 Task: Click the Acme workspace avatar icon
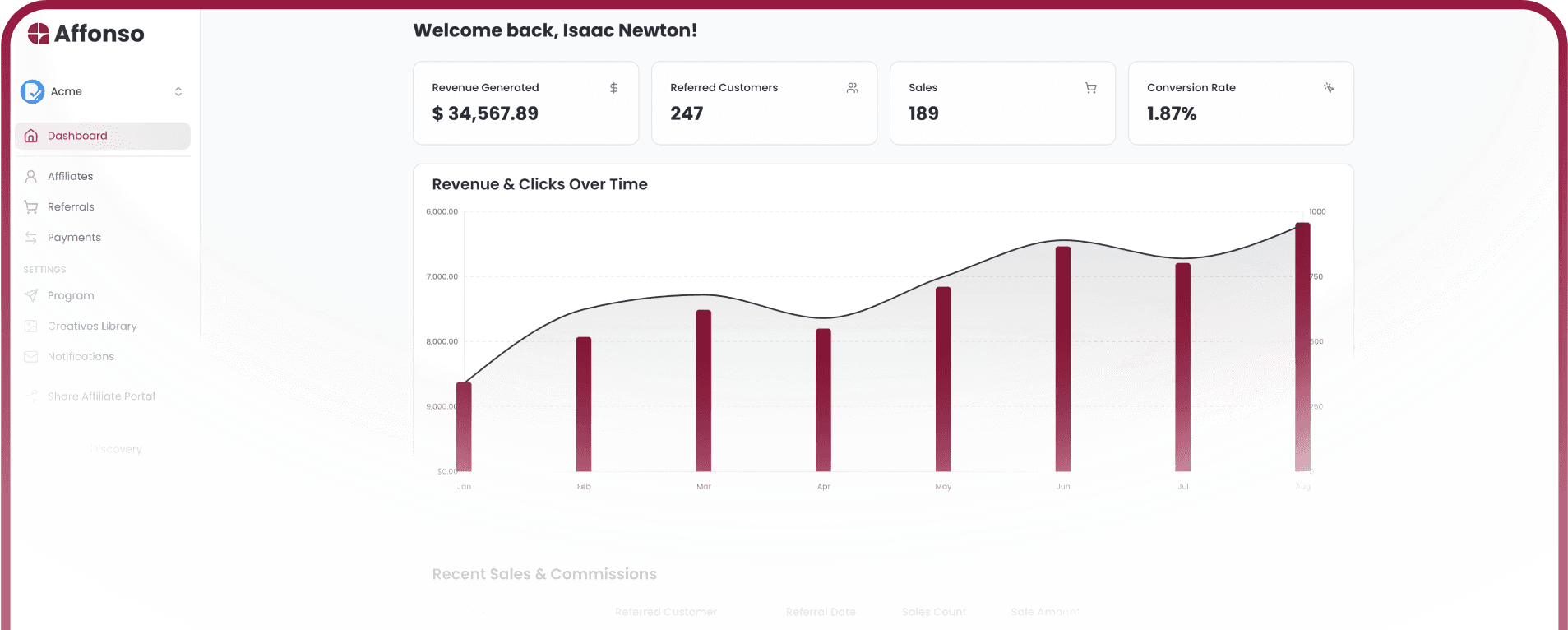point(33,91)
